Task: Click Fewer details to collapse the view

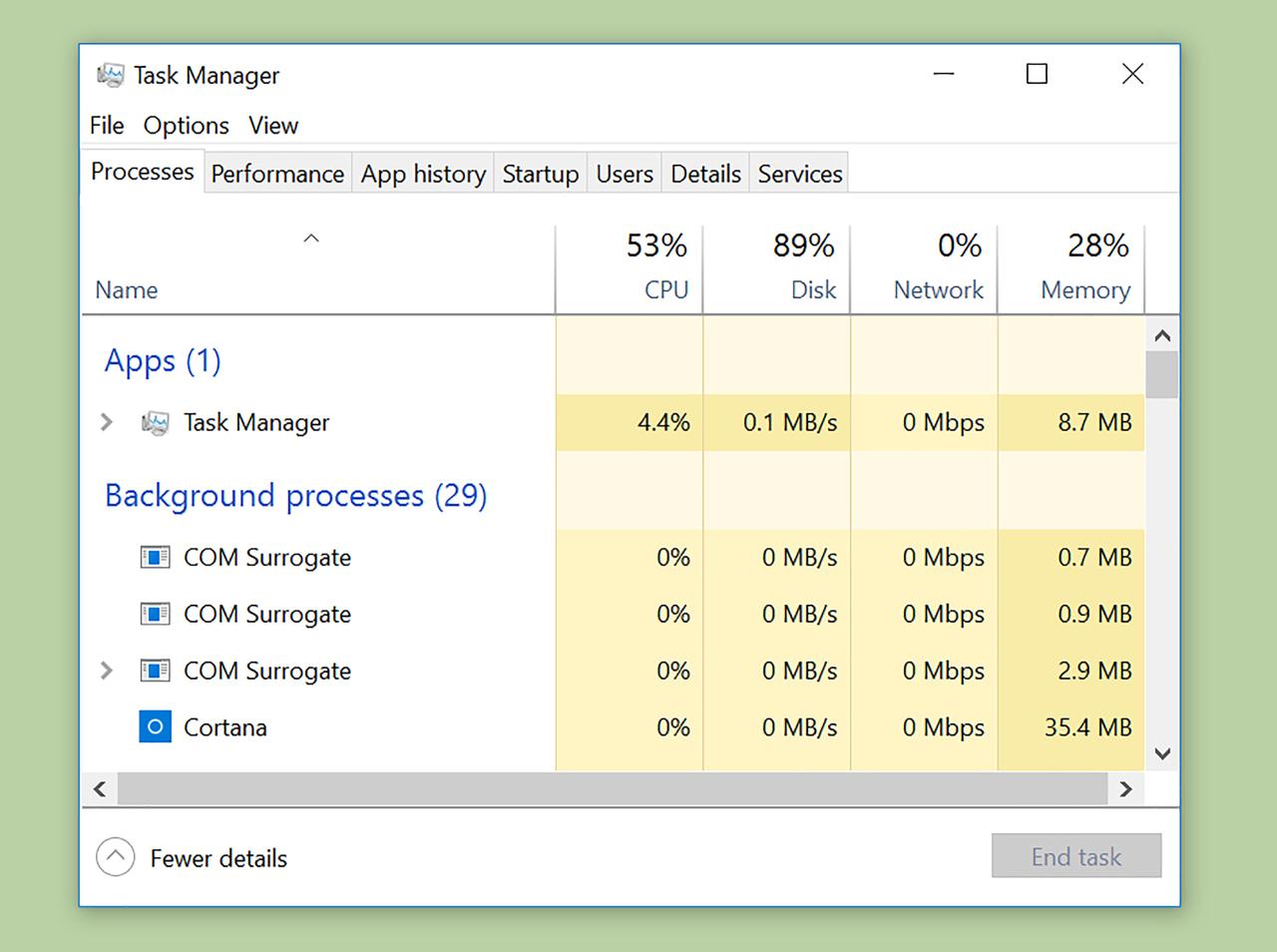Action: tap(217, 857)
